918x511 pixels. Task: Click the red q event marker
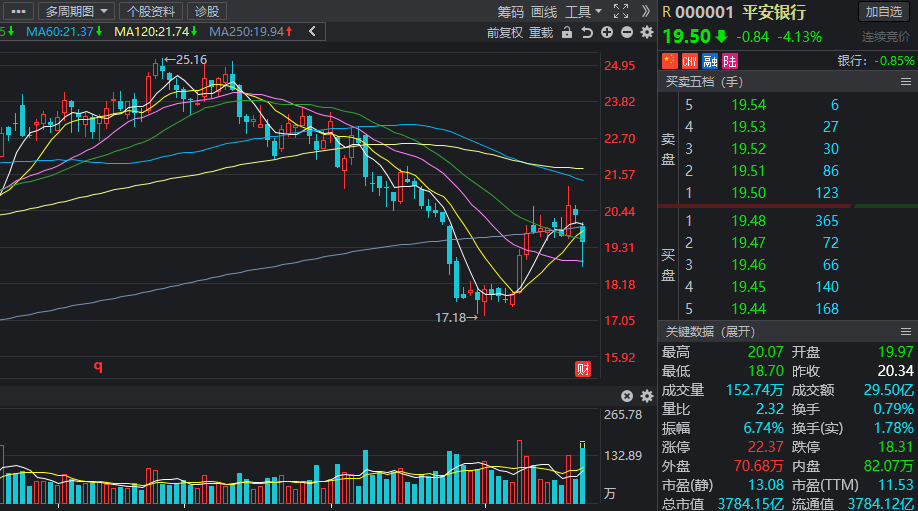pos(98,366)
